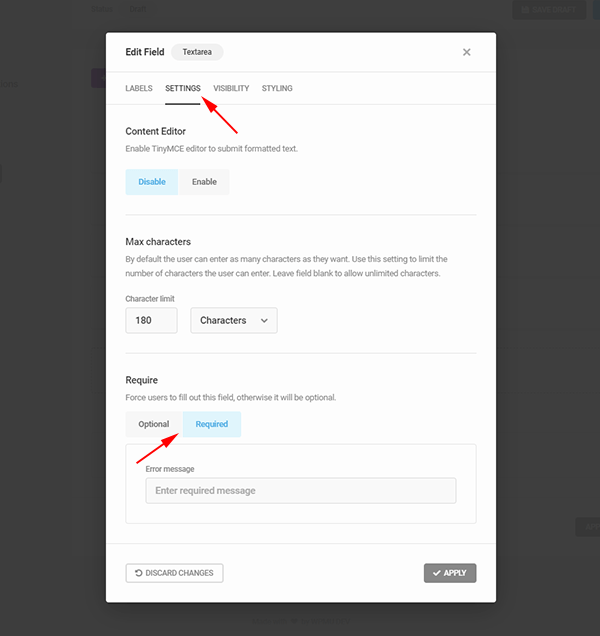
Task: Click the chevron arrow on Characters dropdown
Action: pos(264,321)
